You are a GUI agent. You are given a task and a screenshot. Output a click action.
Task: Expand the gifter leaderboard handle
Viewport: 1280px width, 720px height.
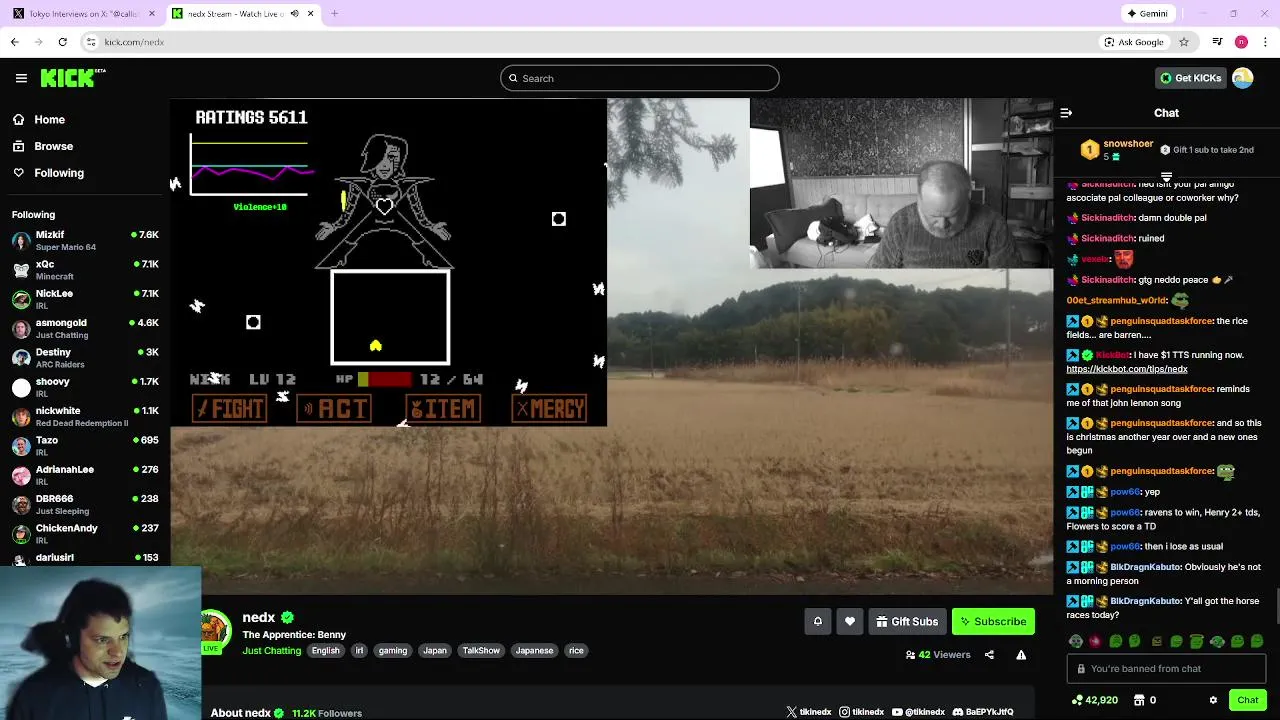(x=1166, y=177)
